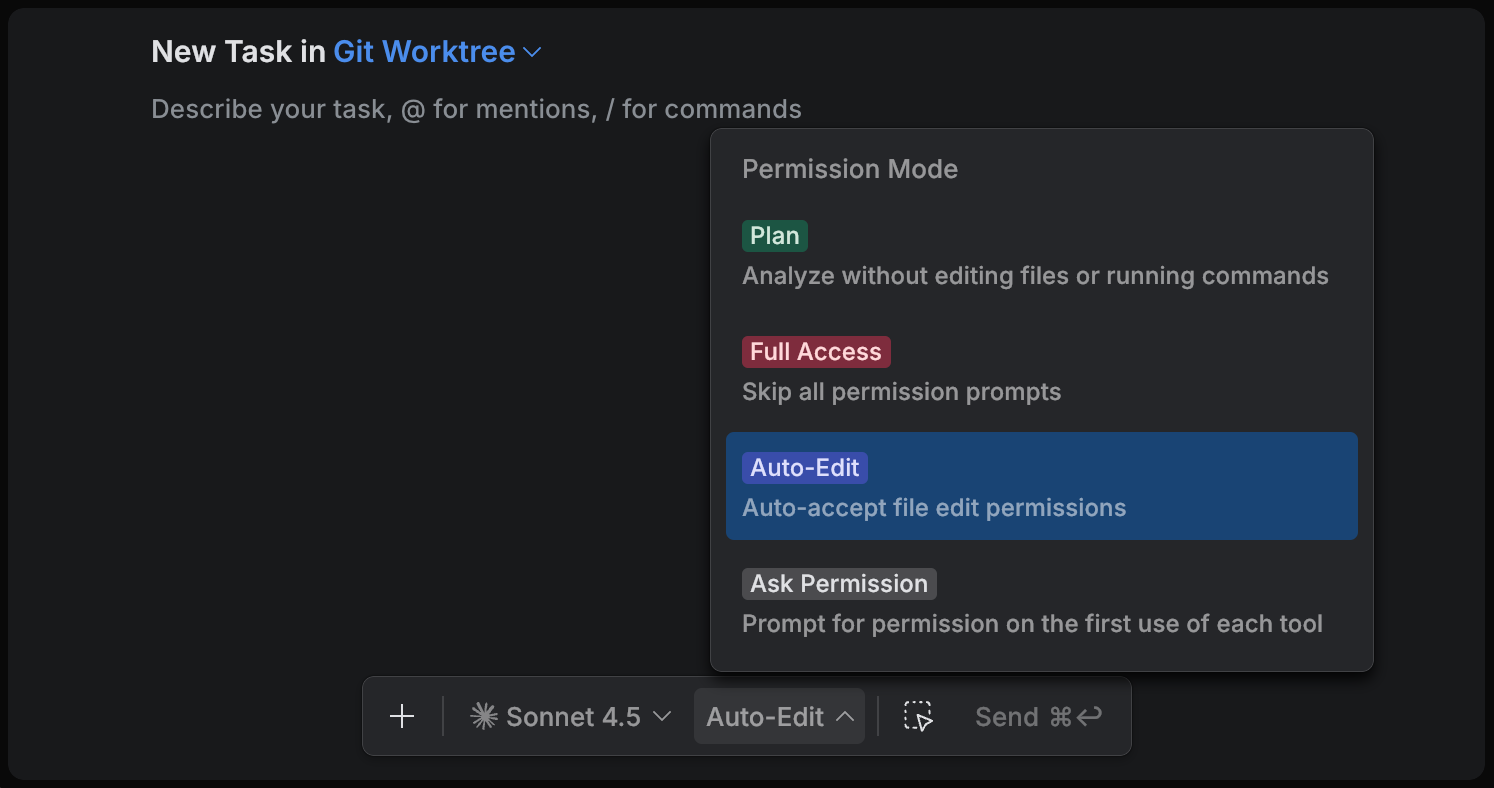Select the element picker icon next to Send

[917, 716]
